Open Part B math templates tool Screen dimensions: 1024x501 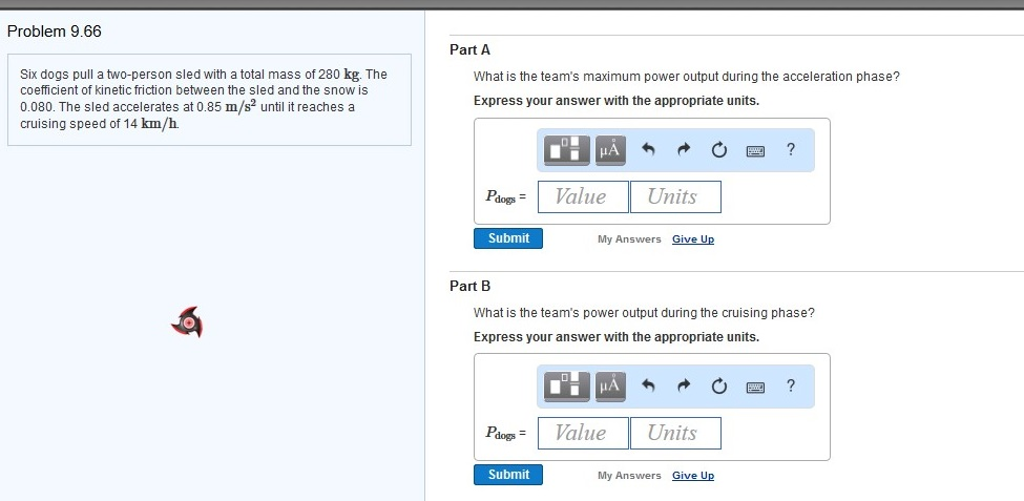pos(567,386)
